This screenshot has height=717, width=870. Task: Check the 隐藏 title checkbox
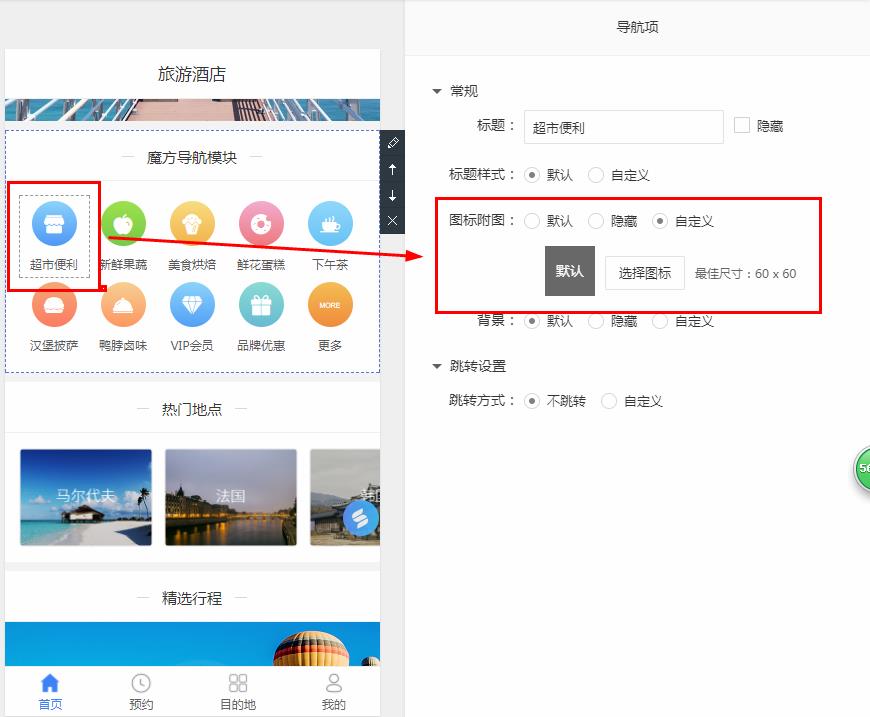click(x=742, y=125)
